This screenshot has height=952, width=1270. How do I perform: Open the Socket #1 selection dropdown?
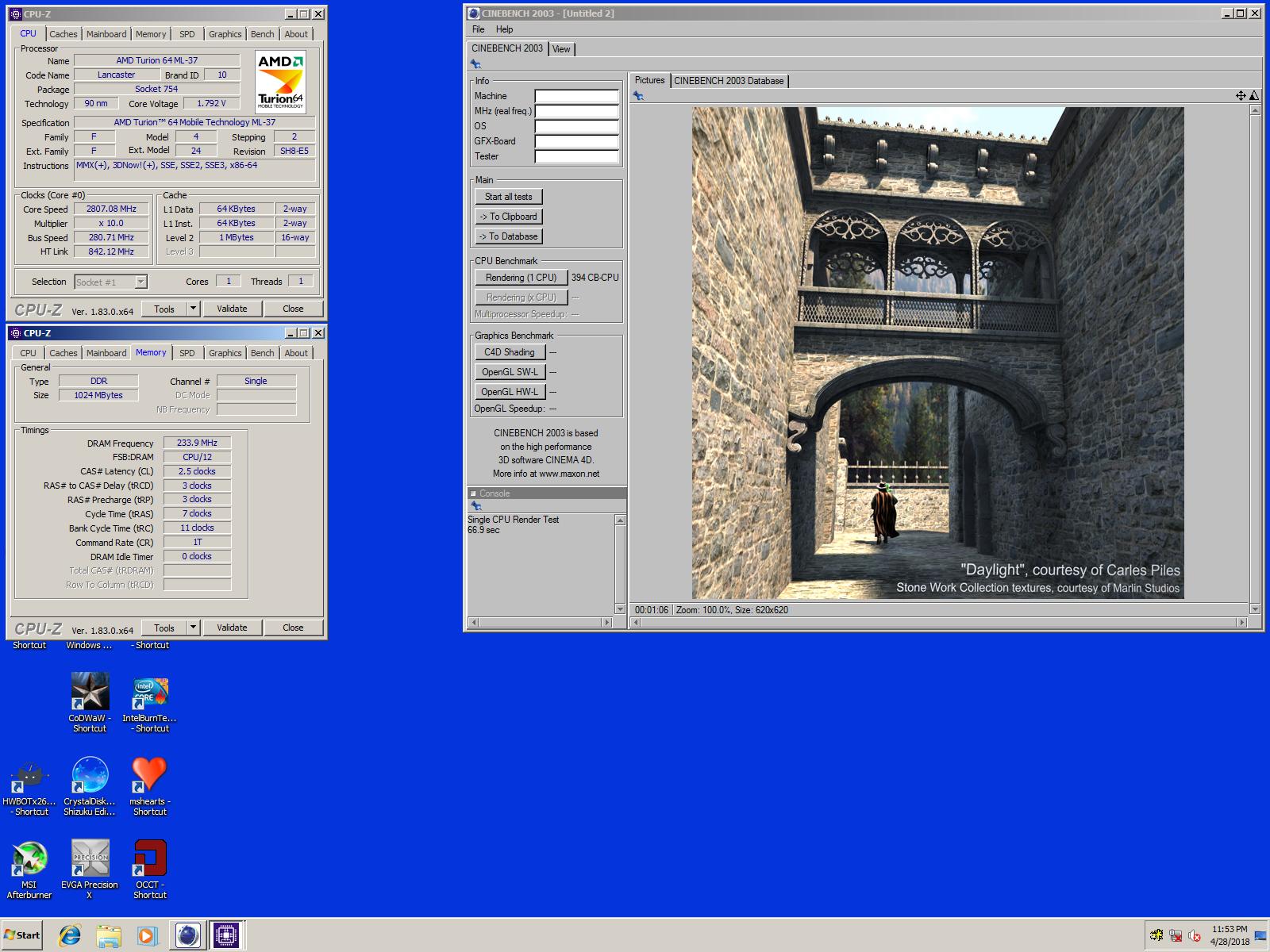[x=140, y=282]
